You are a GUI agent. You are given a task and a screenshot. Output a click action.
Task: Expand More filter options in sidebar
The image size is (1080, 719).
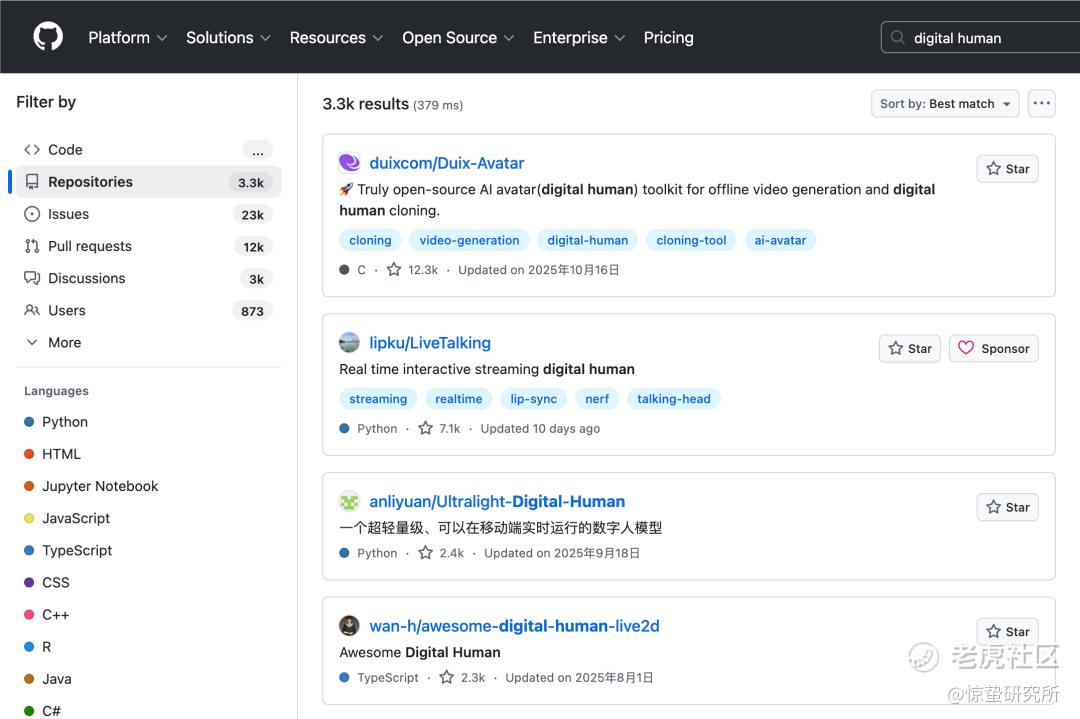point(64,342)
